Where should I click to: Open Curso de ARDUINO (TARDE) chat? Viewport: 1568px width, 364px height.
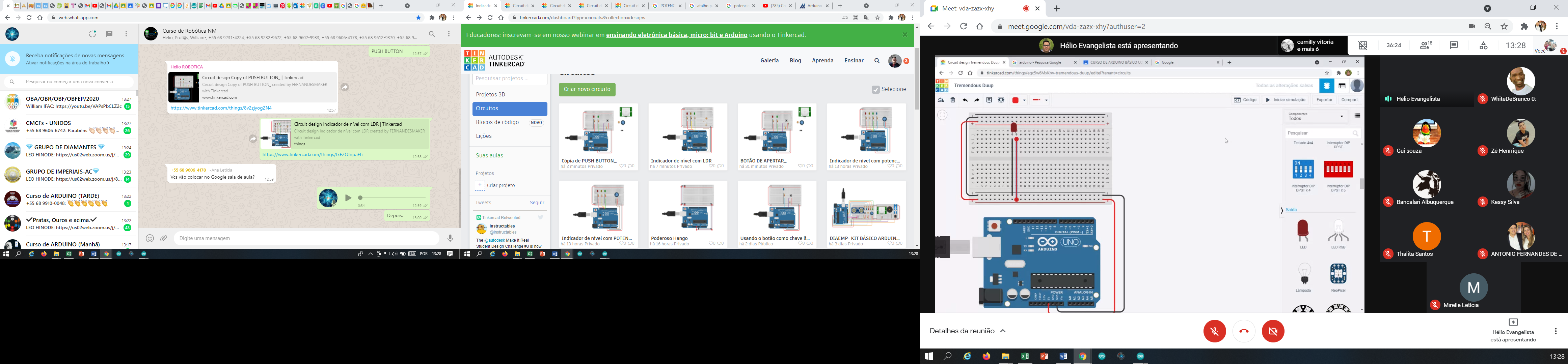(70, 199)
